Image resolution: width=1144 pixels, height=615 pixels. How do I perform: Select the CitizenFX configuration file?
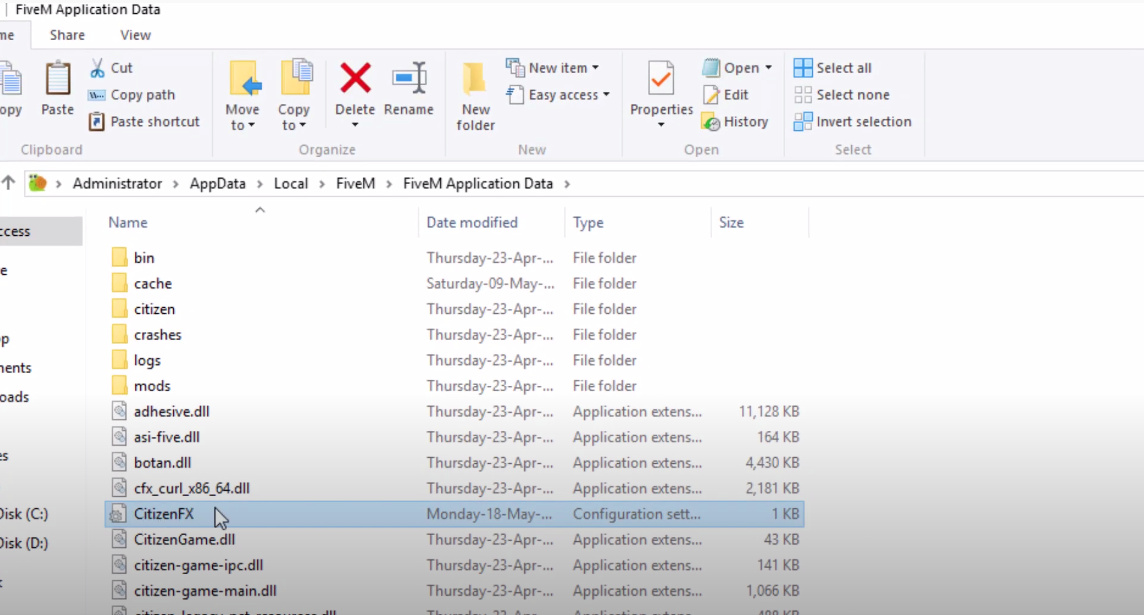click(164, 514)
